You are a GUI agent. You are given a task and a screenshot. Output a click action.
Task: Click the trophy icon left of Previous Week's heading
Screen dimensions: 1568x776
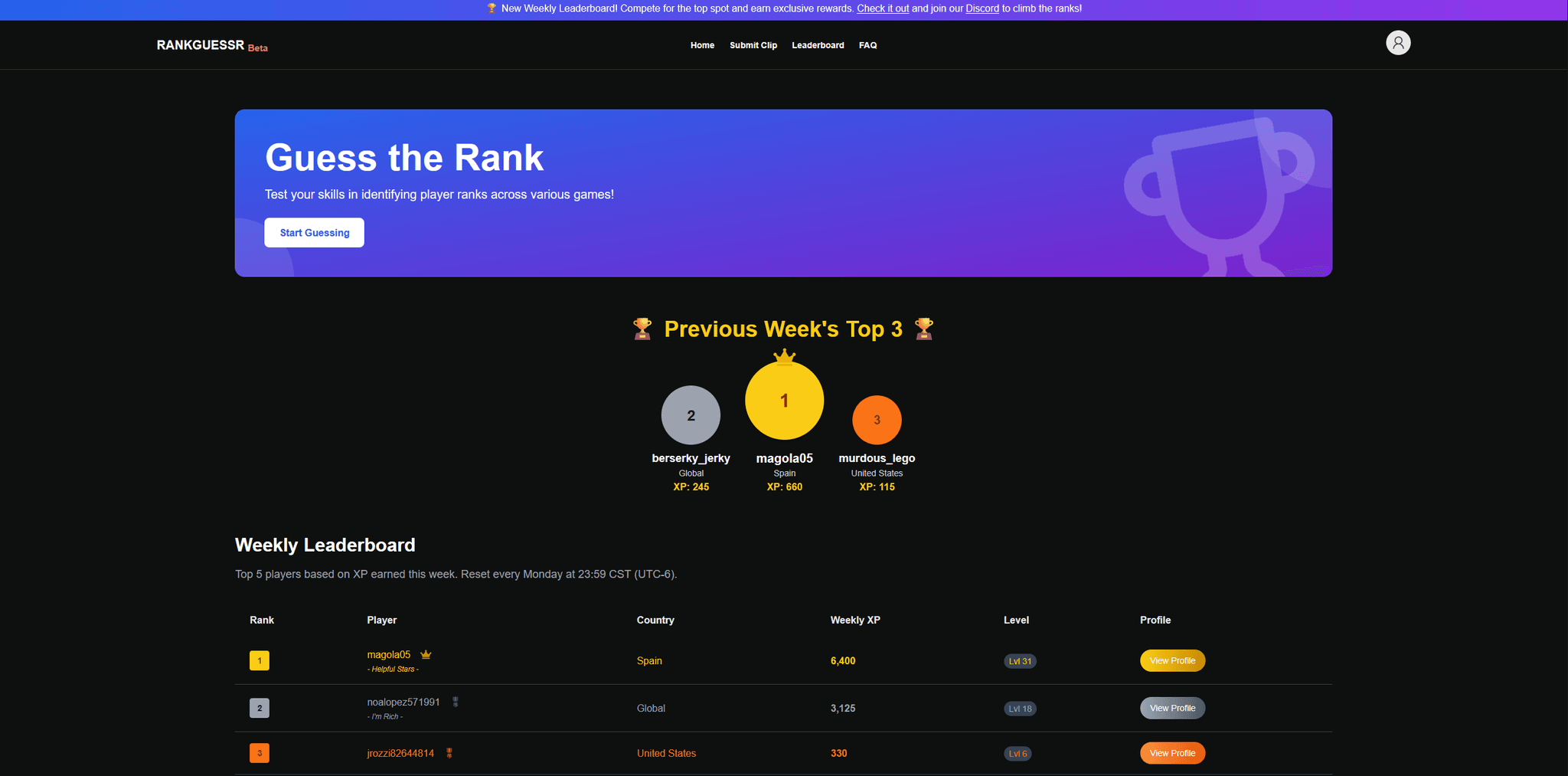[x=642, y=329]
